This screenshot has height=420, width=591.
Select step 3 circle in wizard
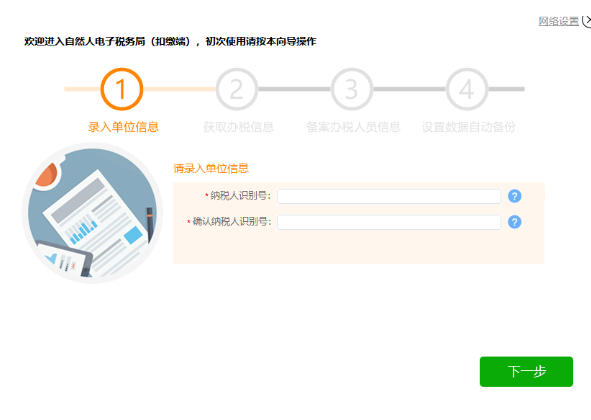click(352, 89)
